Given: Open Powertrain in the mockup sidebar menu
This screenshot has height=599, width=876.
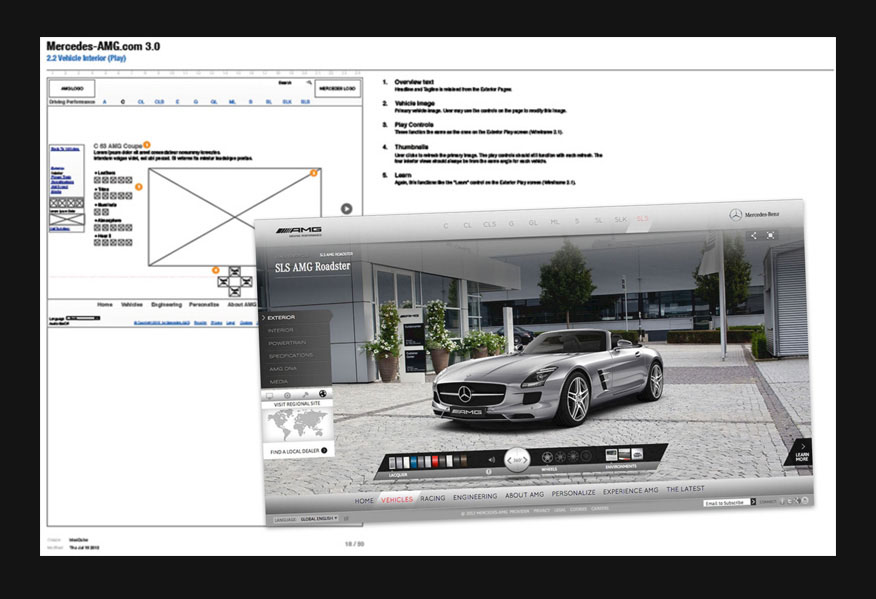Looking at the screenshot, I should 287,343.
